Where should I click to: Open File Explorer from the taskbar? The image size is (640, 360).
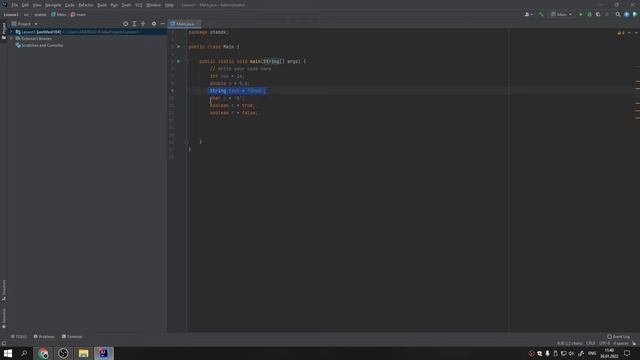(x=83, y=353)
